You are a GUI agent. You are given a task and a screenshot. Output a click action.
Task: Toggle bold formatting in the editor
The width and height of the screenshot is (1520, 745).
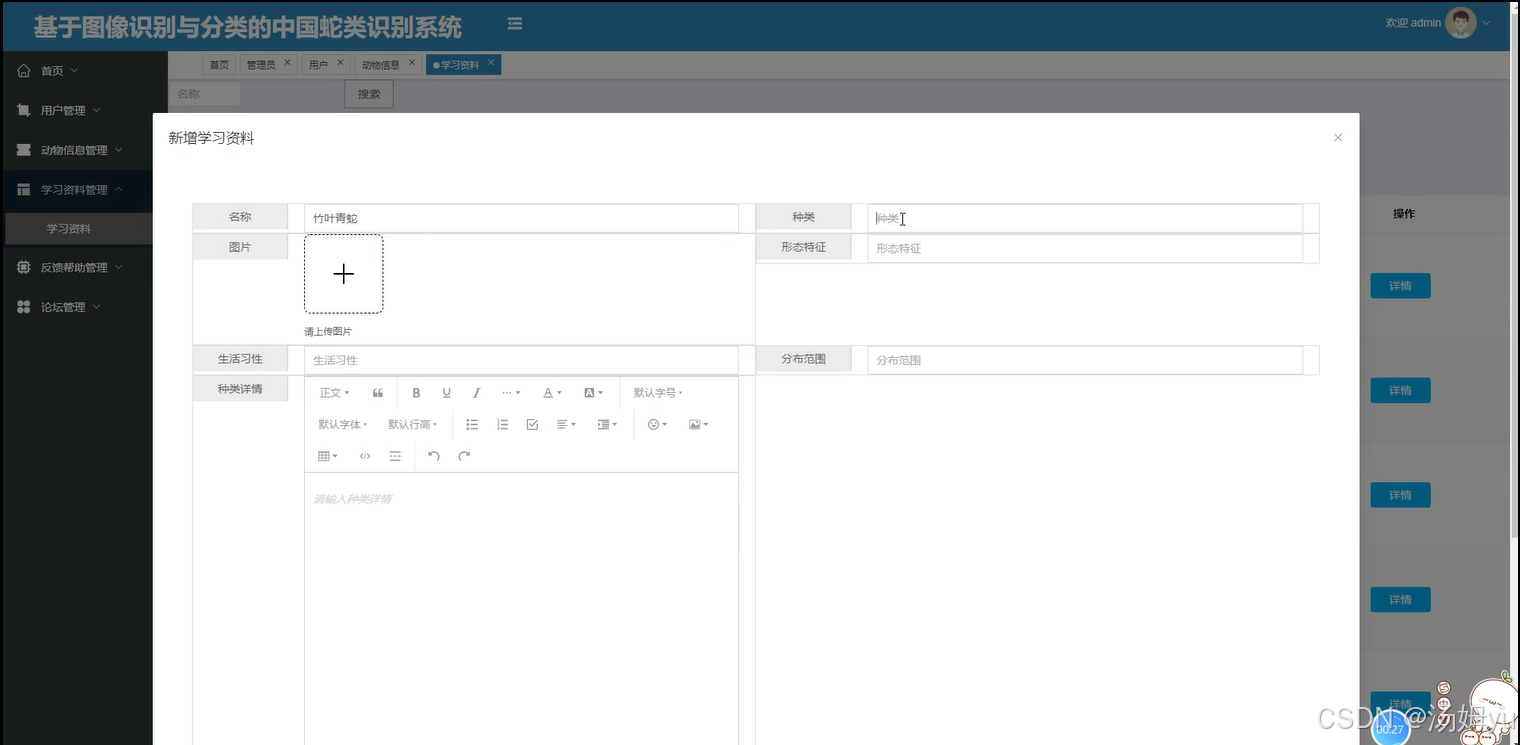coord(417,393)
